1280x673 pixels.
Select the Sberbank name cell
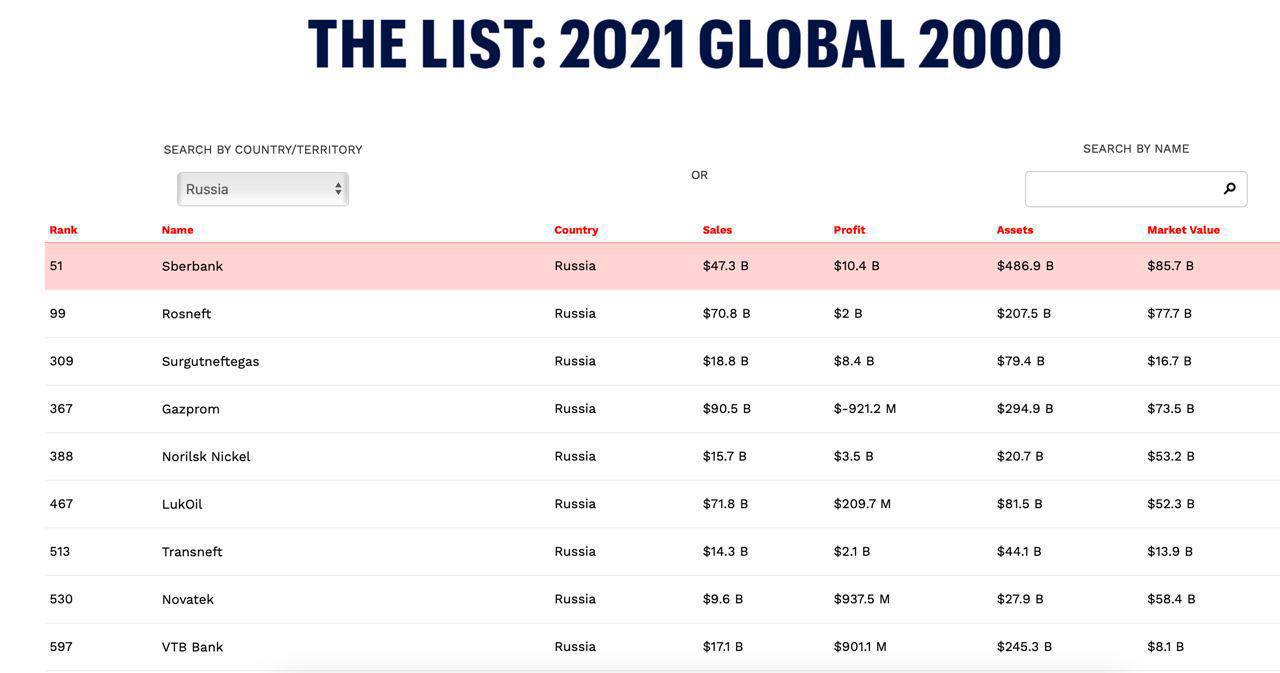pyautogui.click(x=192, y=266)
